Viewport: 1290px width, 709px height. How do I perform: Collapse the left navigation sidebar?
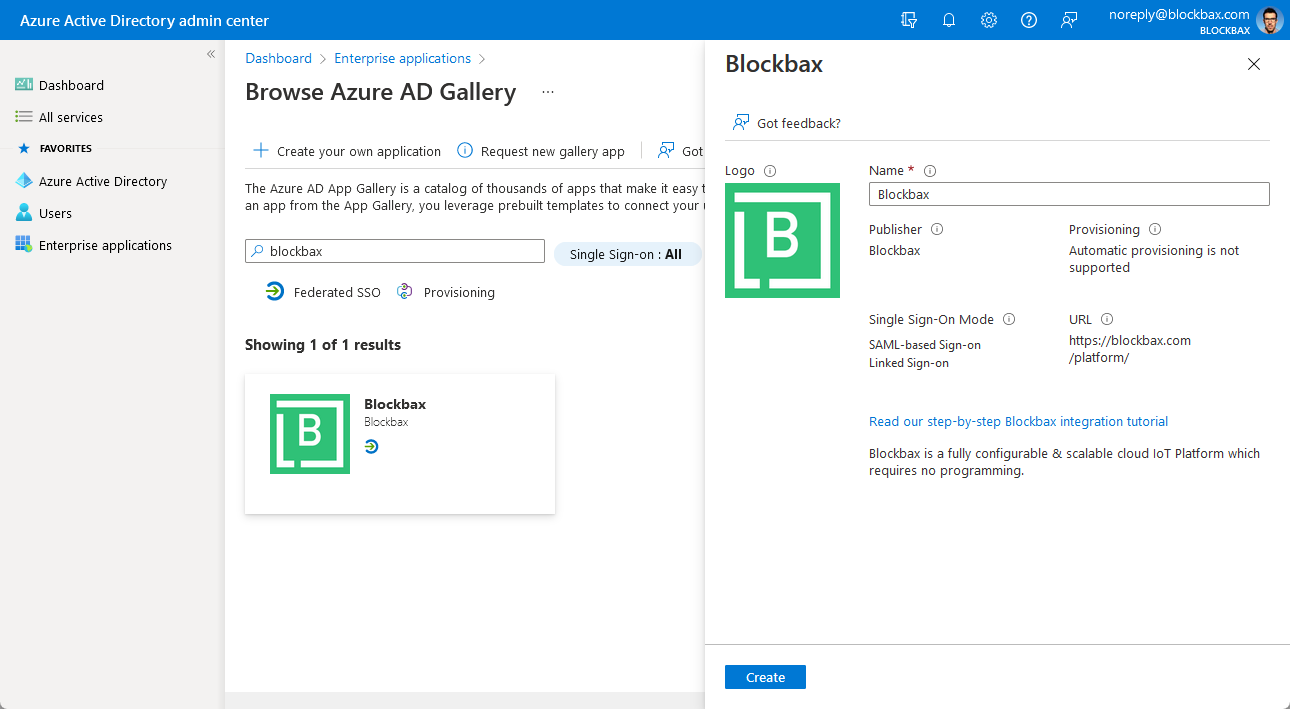pyautogui.click(x=211, y=54)
